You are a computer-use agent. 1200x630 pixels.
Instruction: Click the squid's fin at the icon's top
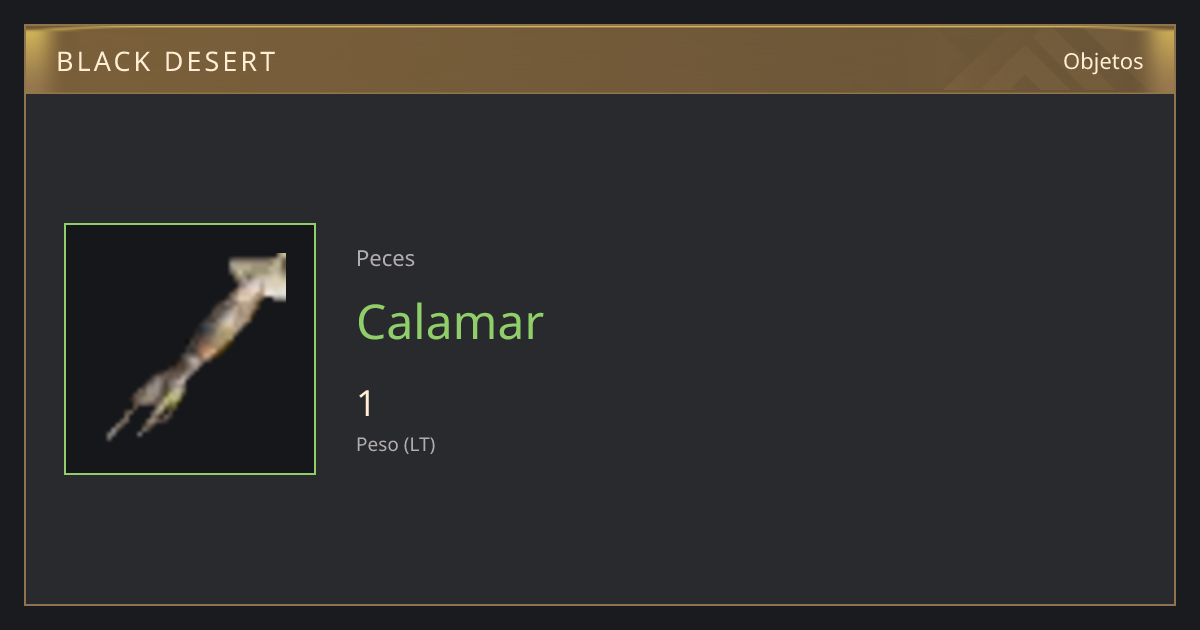coord(259,277)
